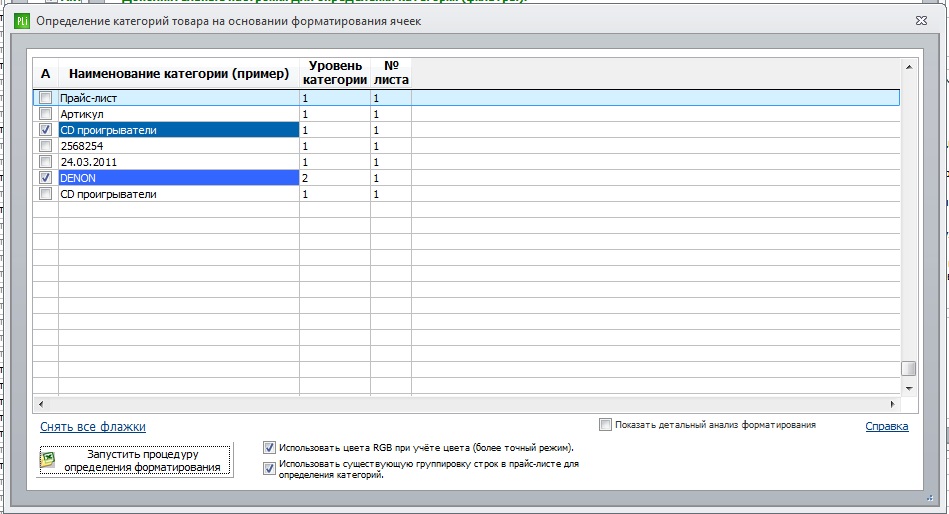This screenshot has width=949, height=514.
Task: Click the level value 2 in DENON row
Action: point(335,178)
